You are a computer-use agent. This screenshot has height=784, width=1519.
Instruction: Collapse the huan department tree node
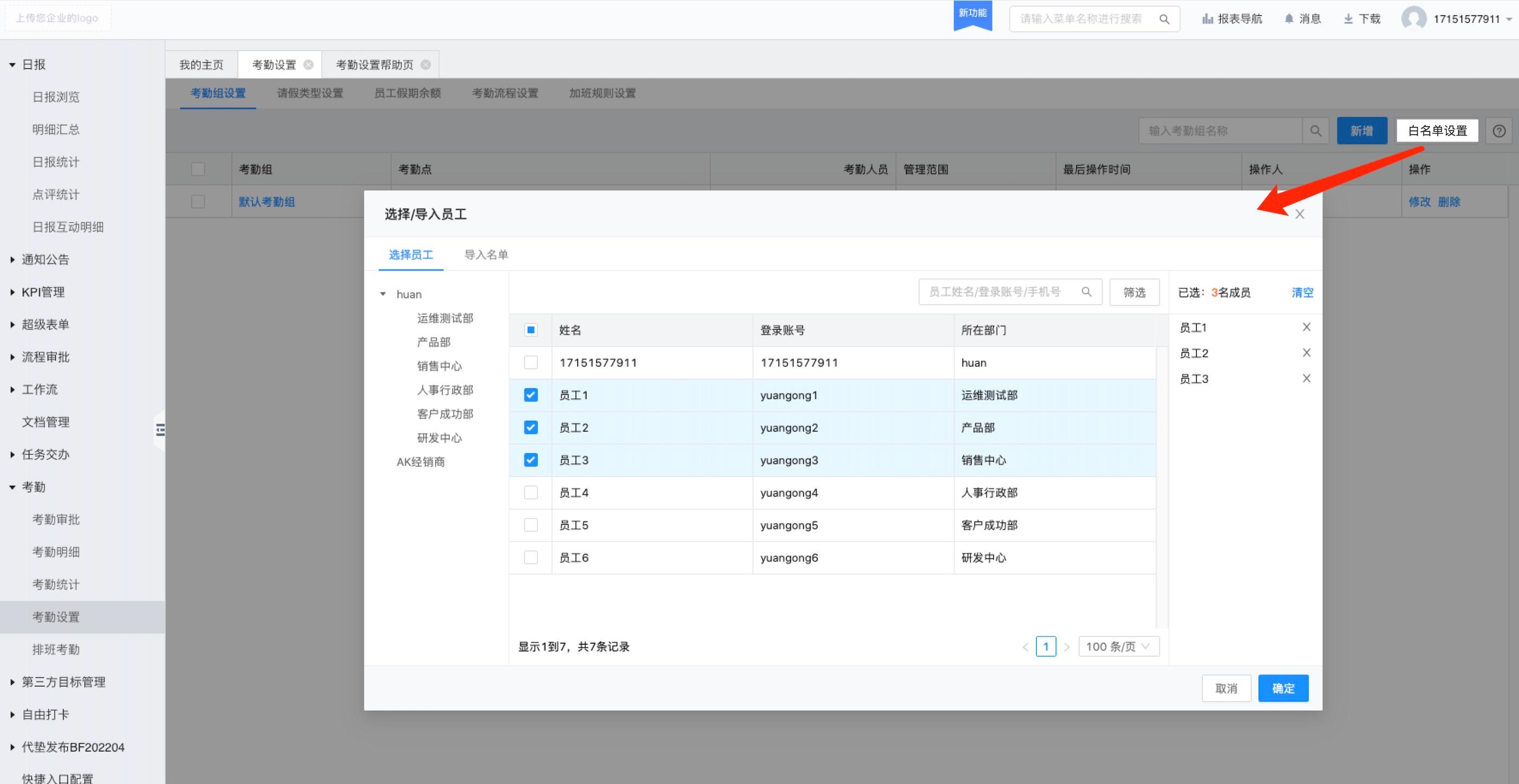[384, 294]
